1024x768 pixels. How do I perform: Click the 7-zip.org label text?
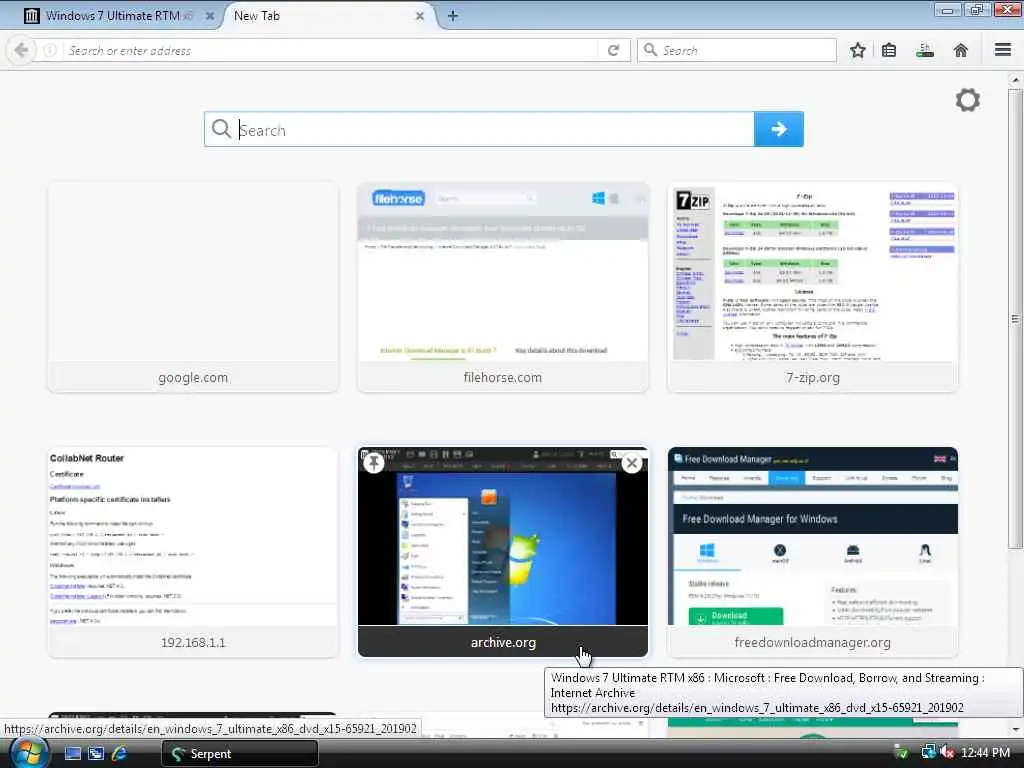[812, 377]
